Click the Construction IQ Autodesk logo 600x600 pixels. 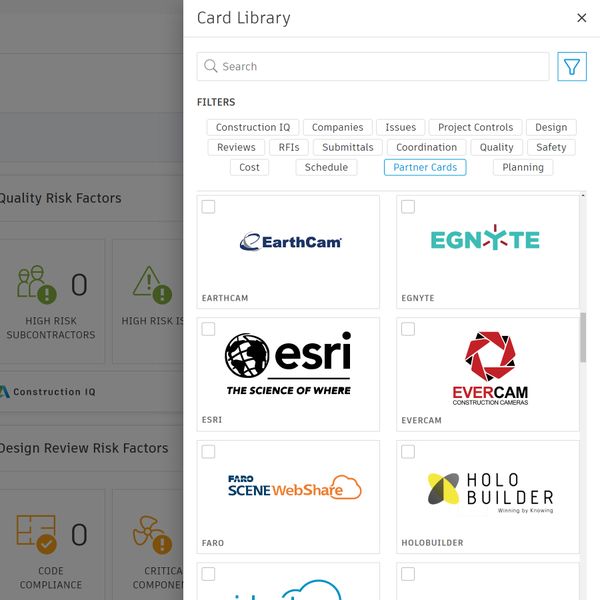(x=5, y=392)
